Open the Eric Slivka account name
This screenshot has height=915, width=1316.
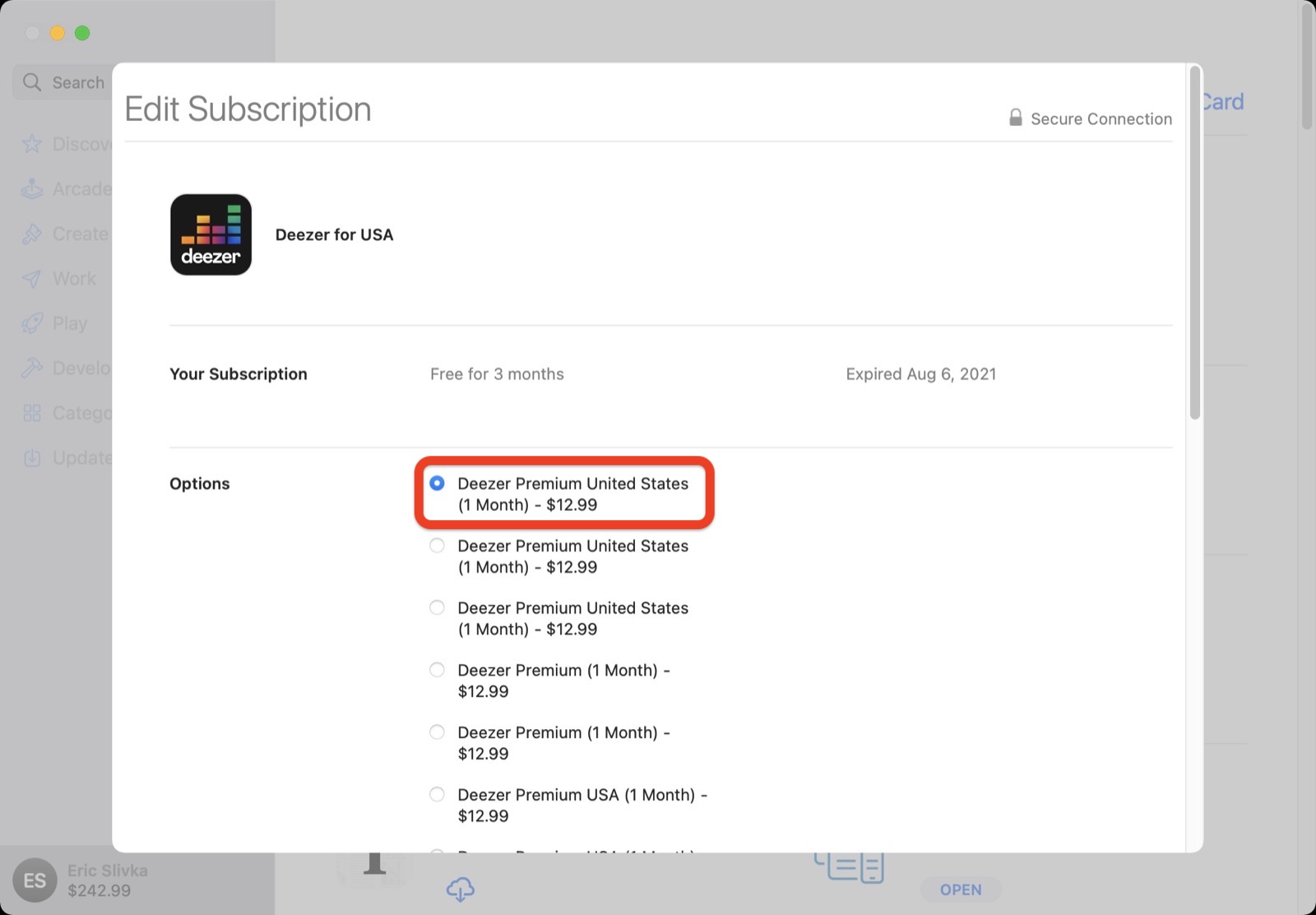click(x=107, y=871)
